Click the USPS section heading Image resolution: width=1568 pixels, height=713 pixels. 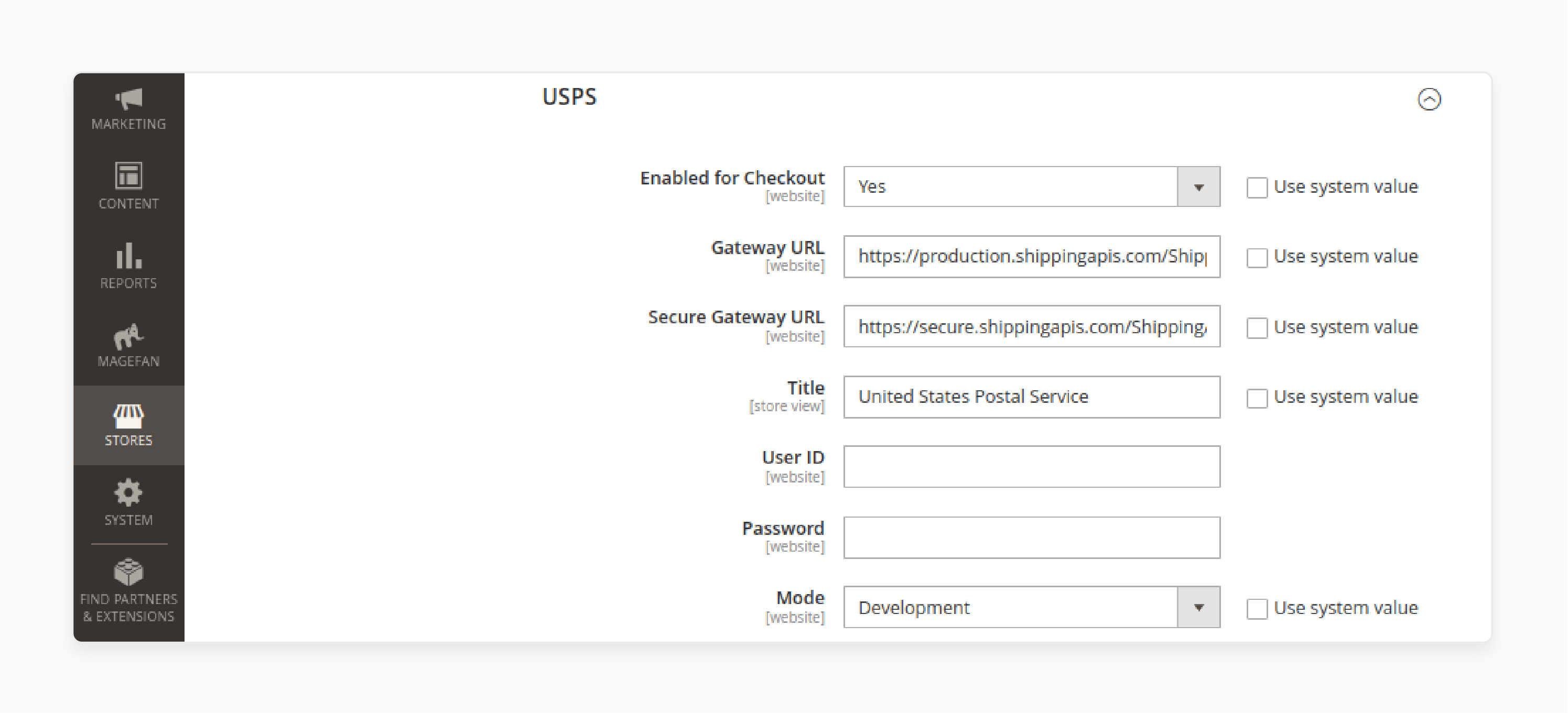pyautogui.click(x=569, y=97)
